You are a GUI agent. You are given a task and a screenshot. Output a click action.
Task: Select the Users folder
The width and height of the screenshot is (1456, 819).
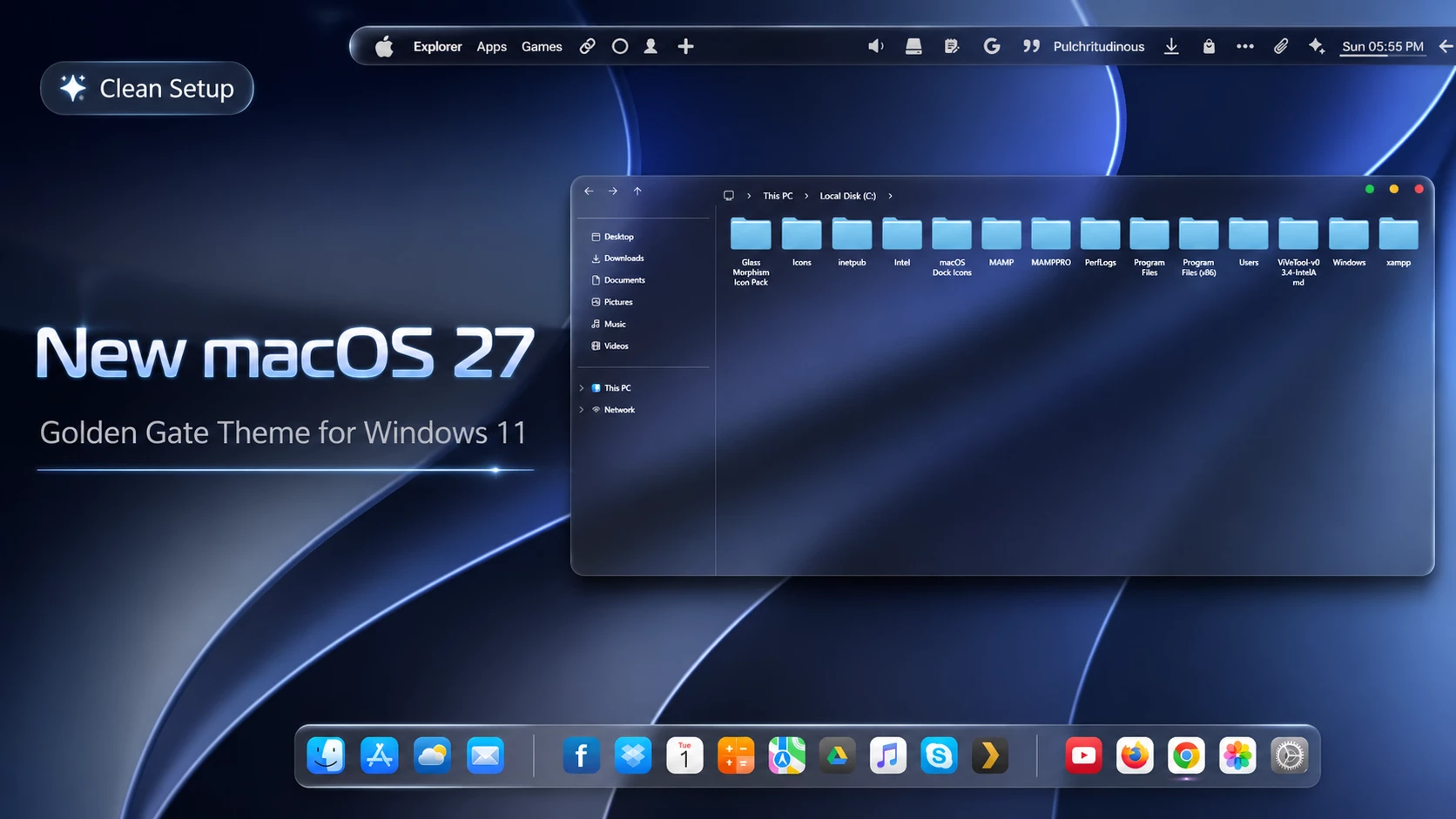coord(1249,243)
